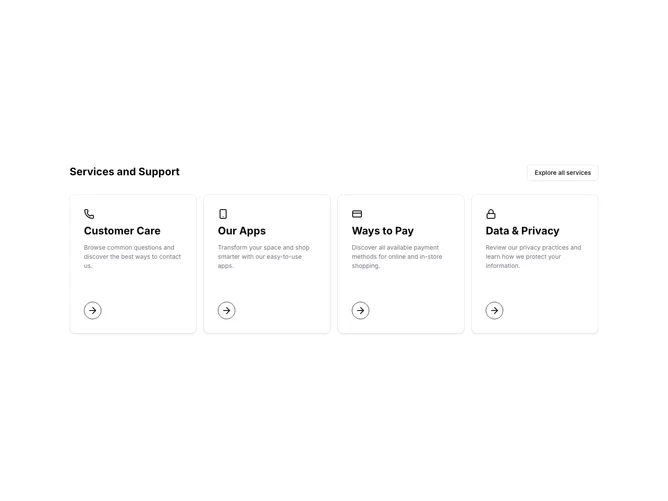Viewport: 668px width, 501px height.
Task: Click the padlock icon above Data & Privacy
Action: click(x=491, y=214)
